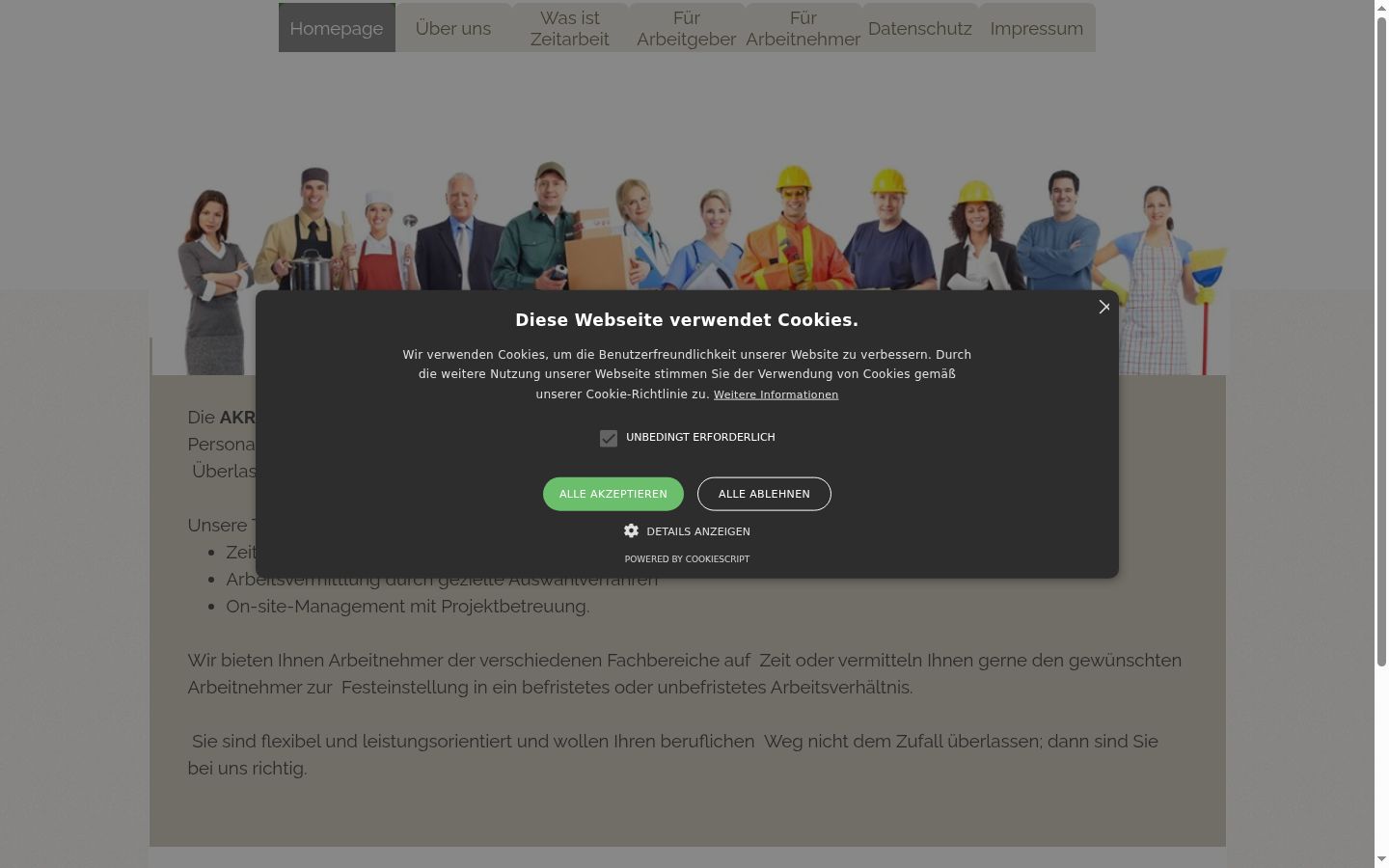The image size is (1389, 868).
Task: Toggle the Unbedingt erforderlich checkbox
Action: pyautogui.click(x=609, y=438)
